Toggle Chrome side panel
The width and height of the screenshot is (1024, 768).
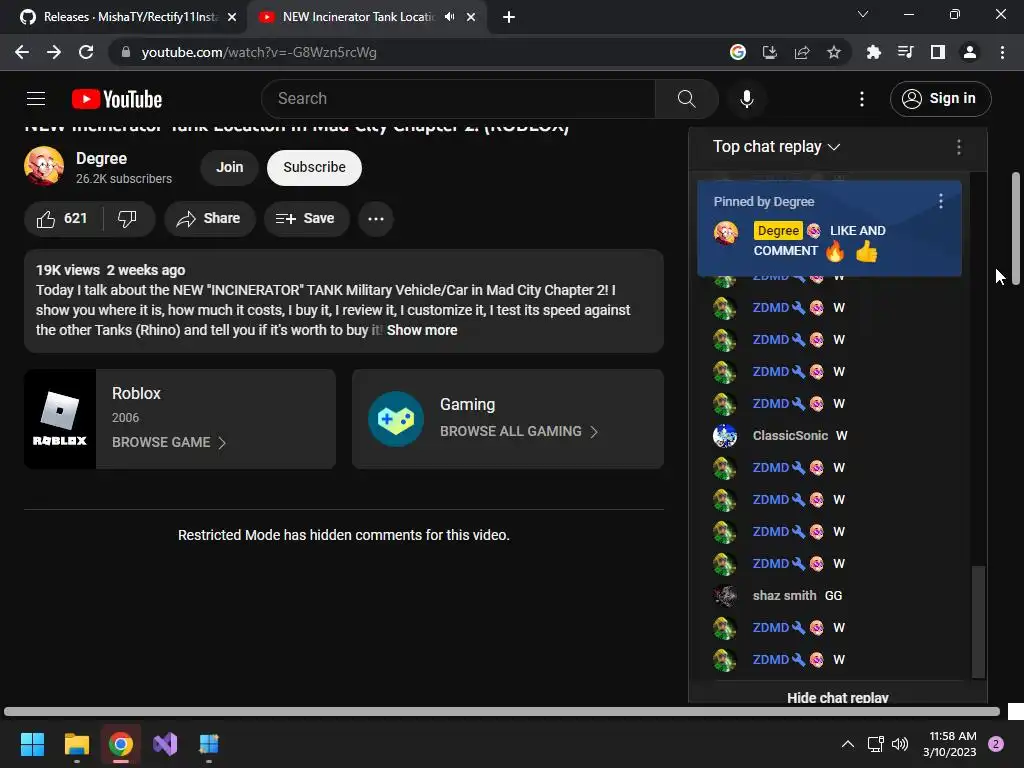[938, 52]
